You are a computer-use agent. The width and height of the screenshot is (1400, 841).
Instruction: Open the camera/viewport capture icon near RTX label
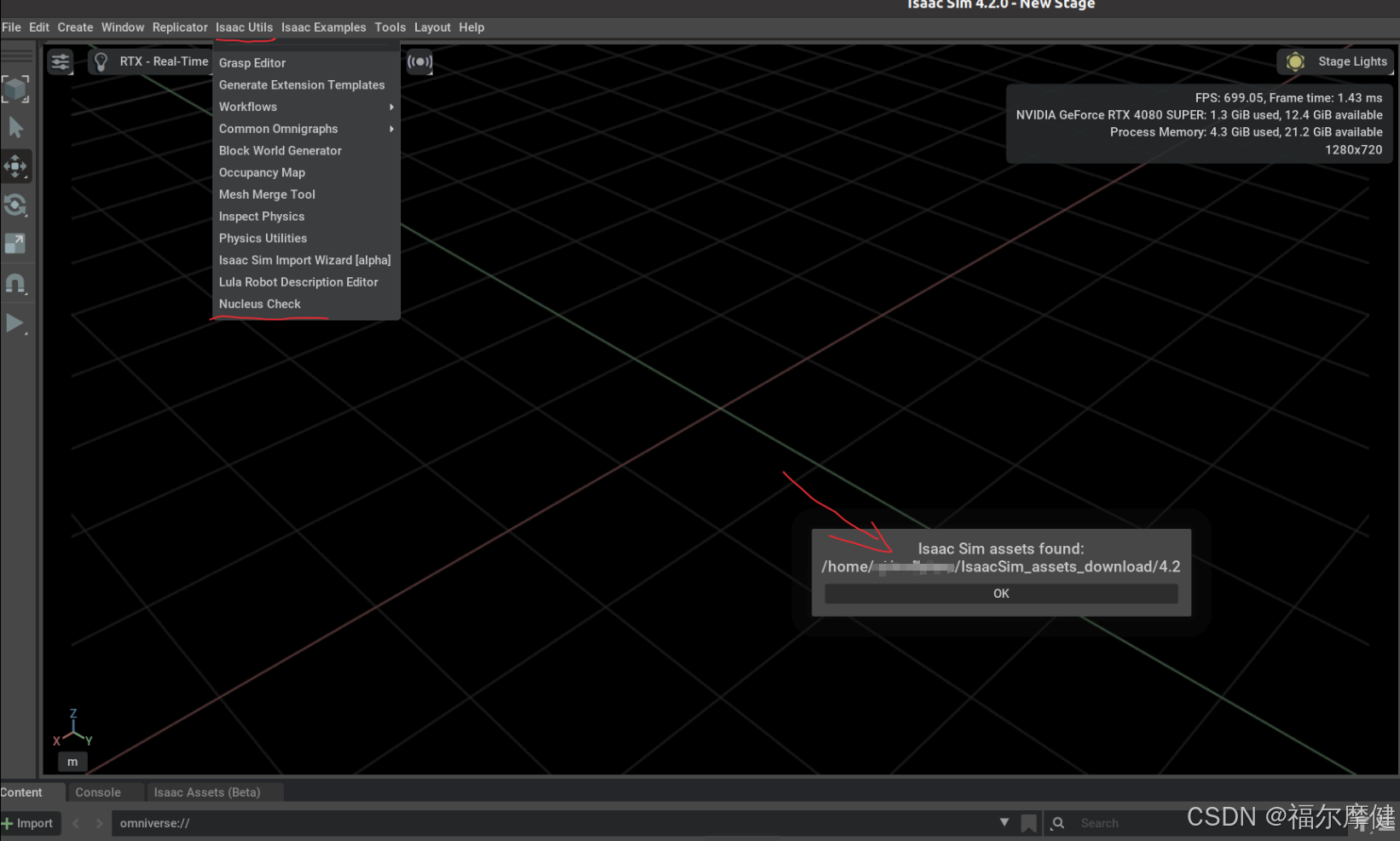pyautogui.click(x=419, y=61)
